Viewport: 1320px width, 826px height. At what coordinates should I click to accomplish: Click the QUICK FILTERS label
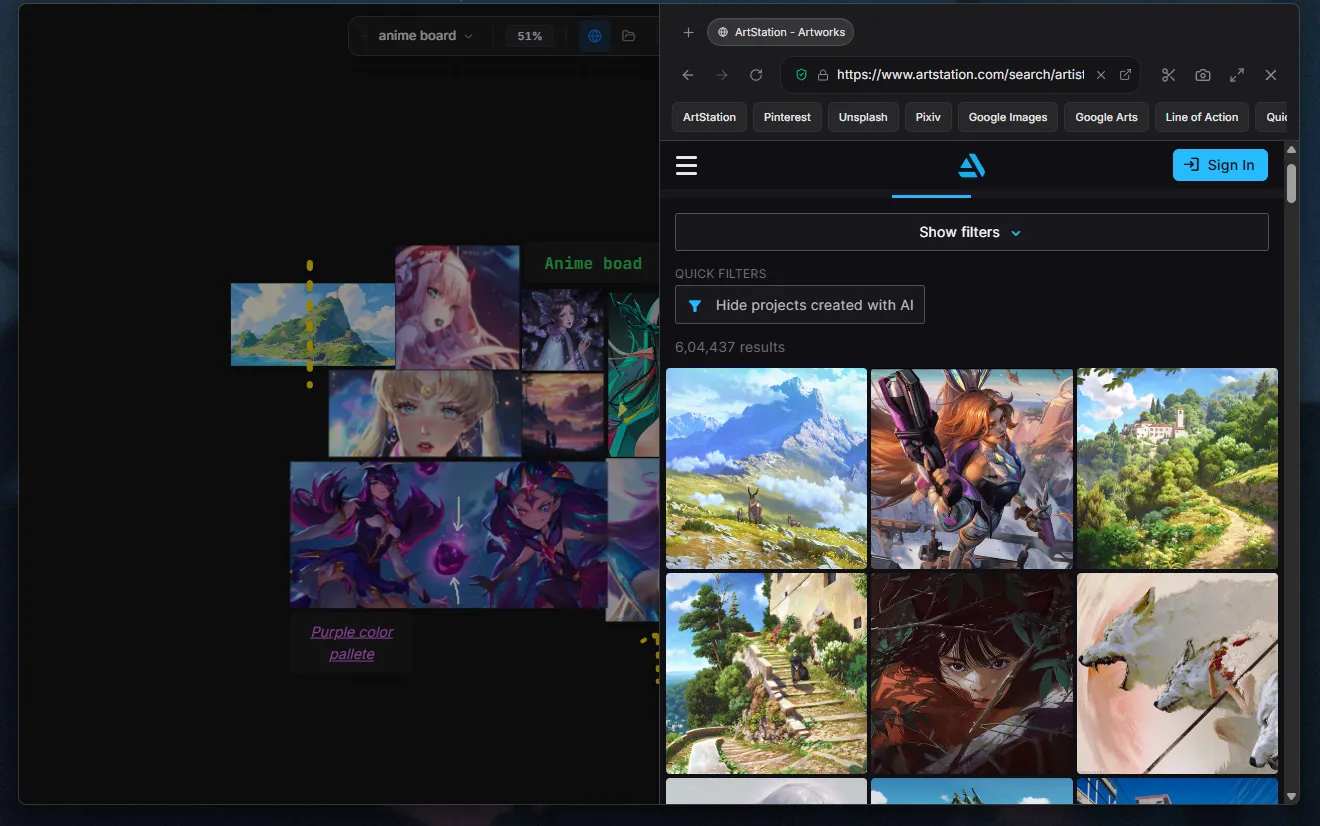point(720,273)
